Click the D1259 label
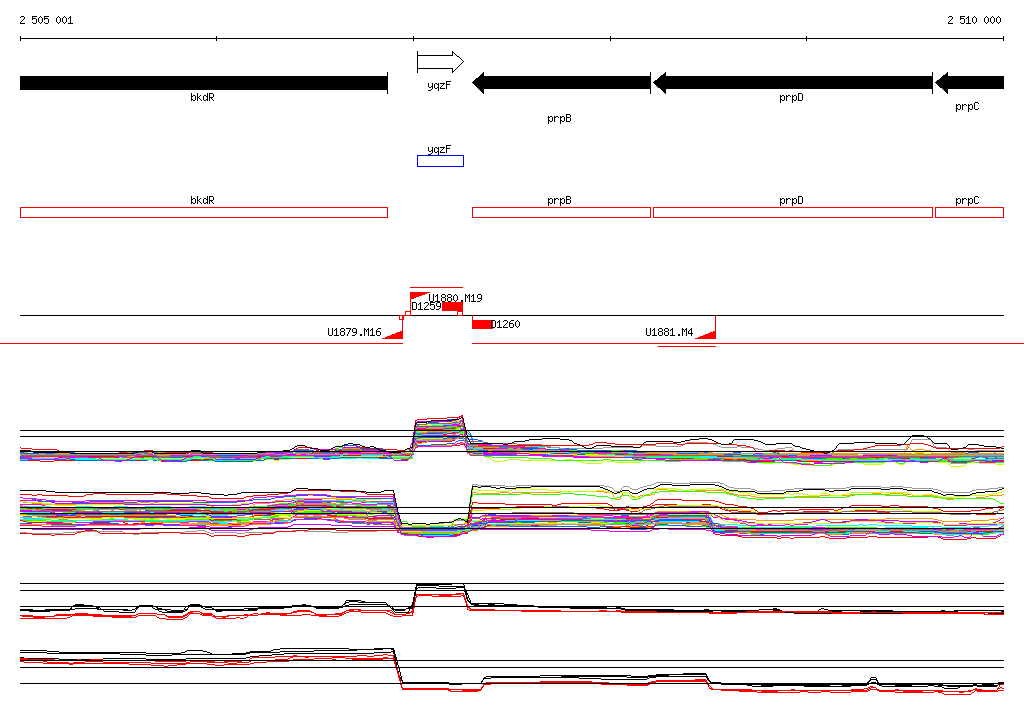Viewport: 1024px width, 714px height. (x=426, y=306)
